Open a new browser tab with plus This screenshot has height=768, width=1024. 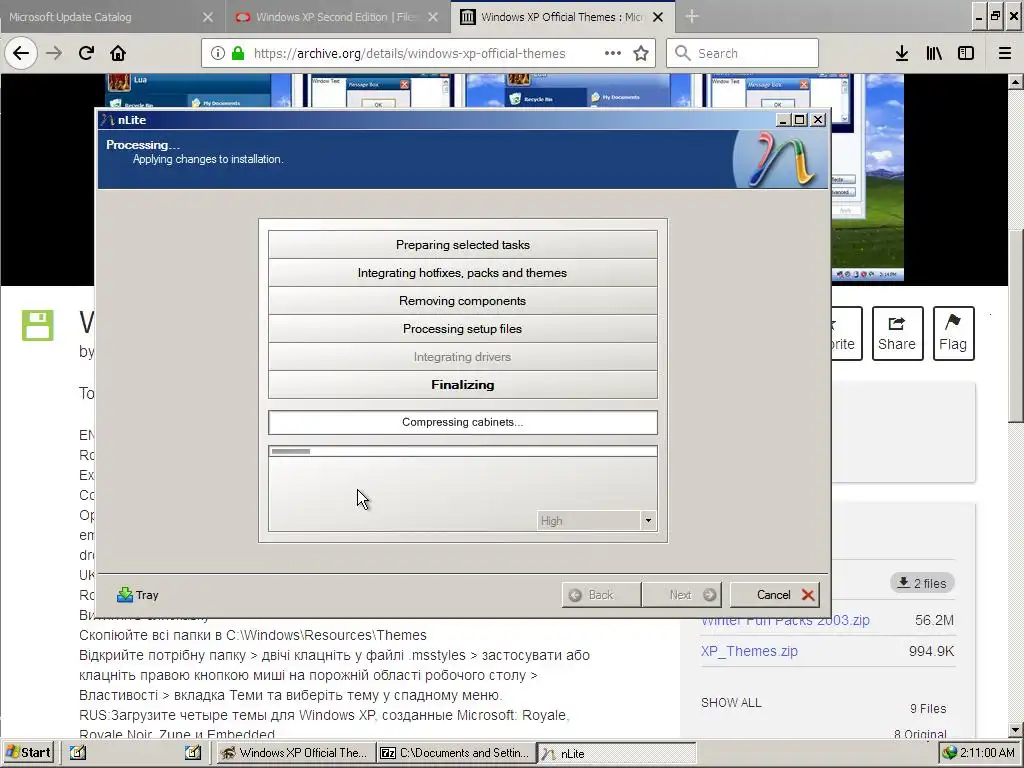coord(692,16)
